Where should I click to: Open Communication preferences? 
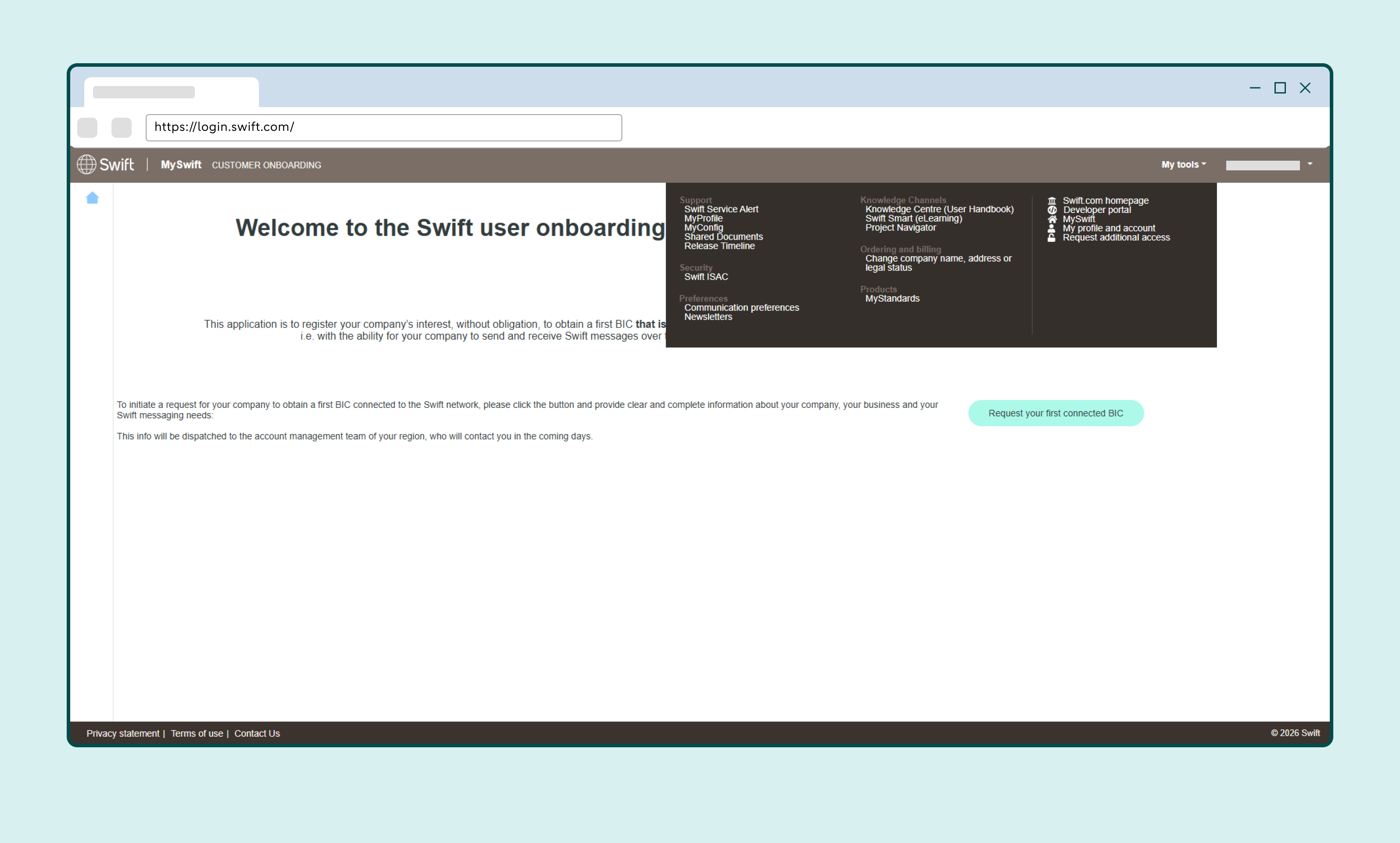pos(741,307)
